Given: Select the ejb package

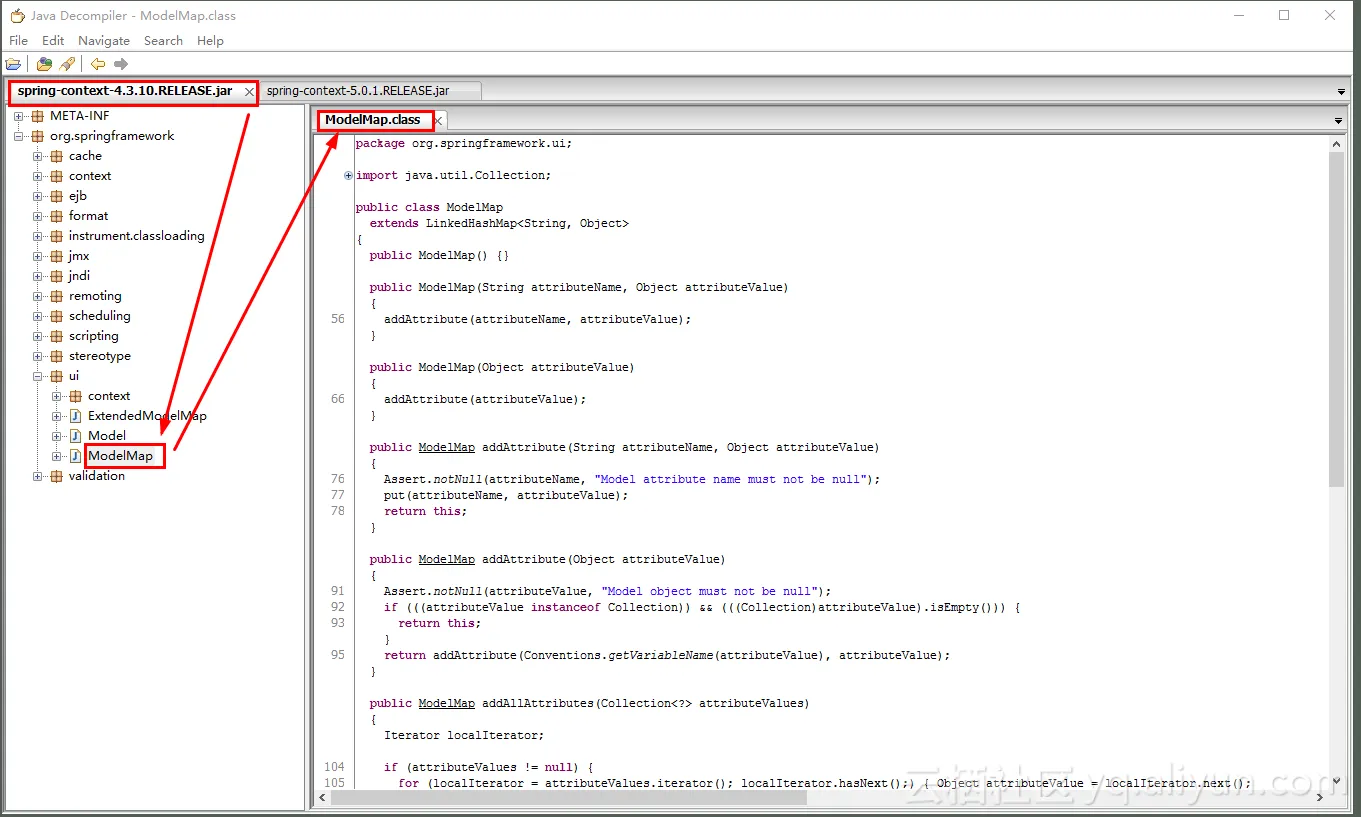Looking at the screenshot, I should 78,196.
